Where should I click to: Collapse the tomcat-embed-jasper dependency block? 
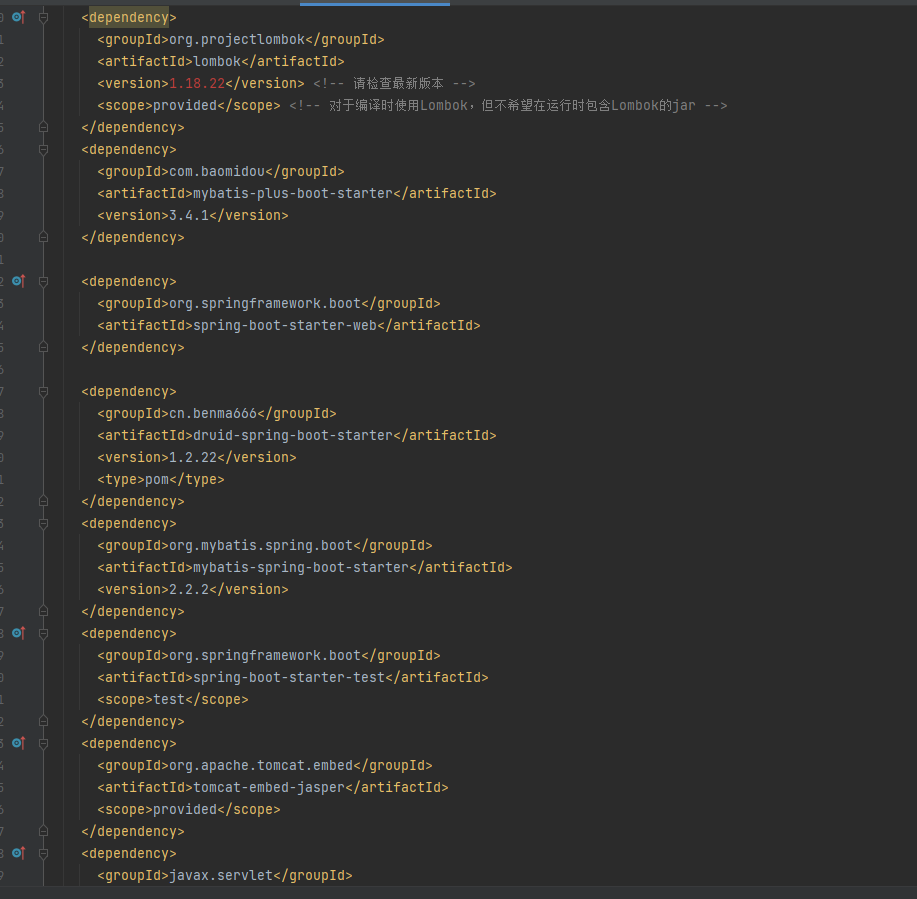[43, 743]
